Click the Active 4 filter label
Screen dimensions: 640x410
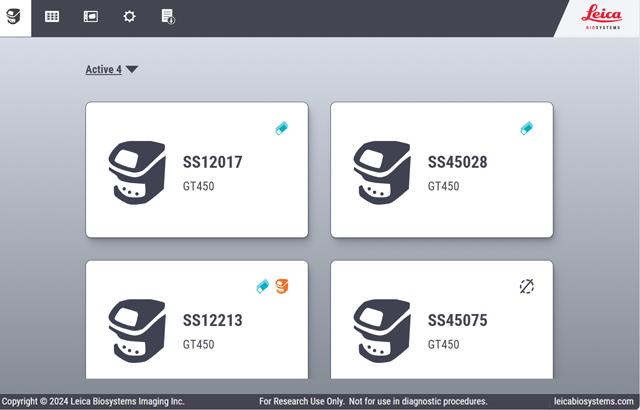(x=103, y=69)
